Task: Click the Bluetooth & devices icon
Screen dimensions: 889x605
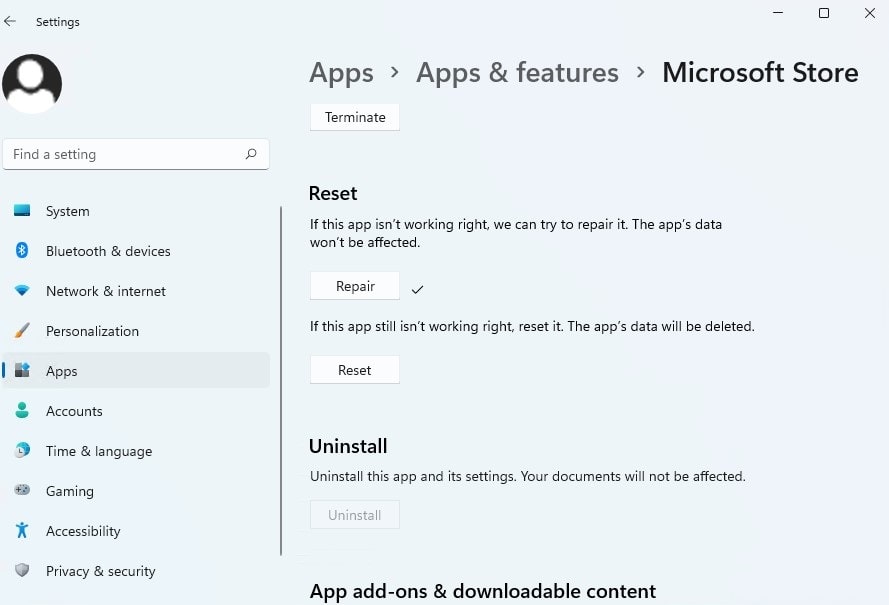Action: click(22, 251)
